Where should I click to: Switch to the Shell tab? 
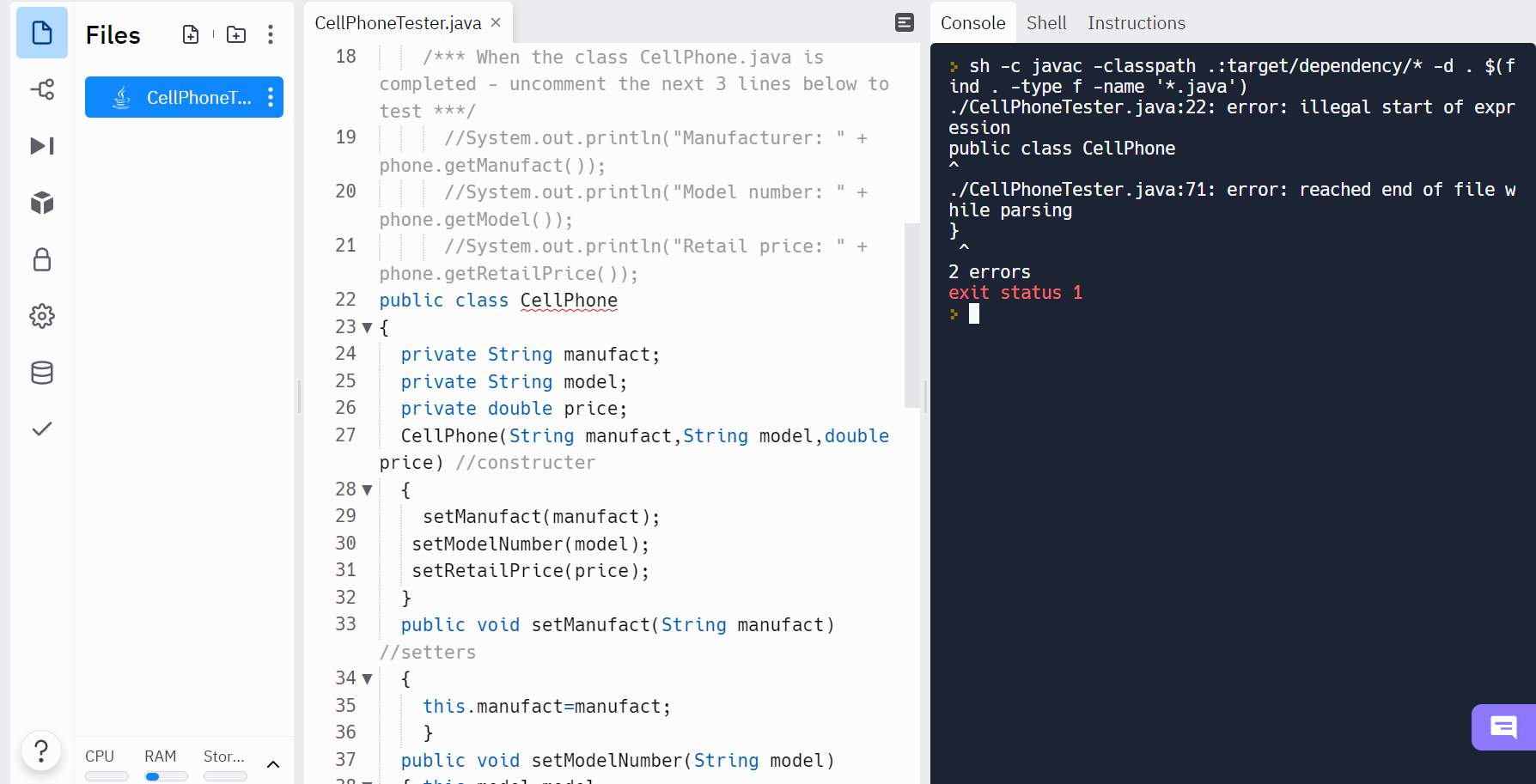click(x=1046, y=22)
